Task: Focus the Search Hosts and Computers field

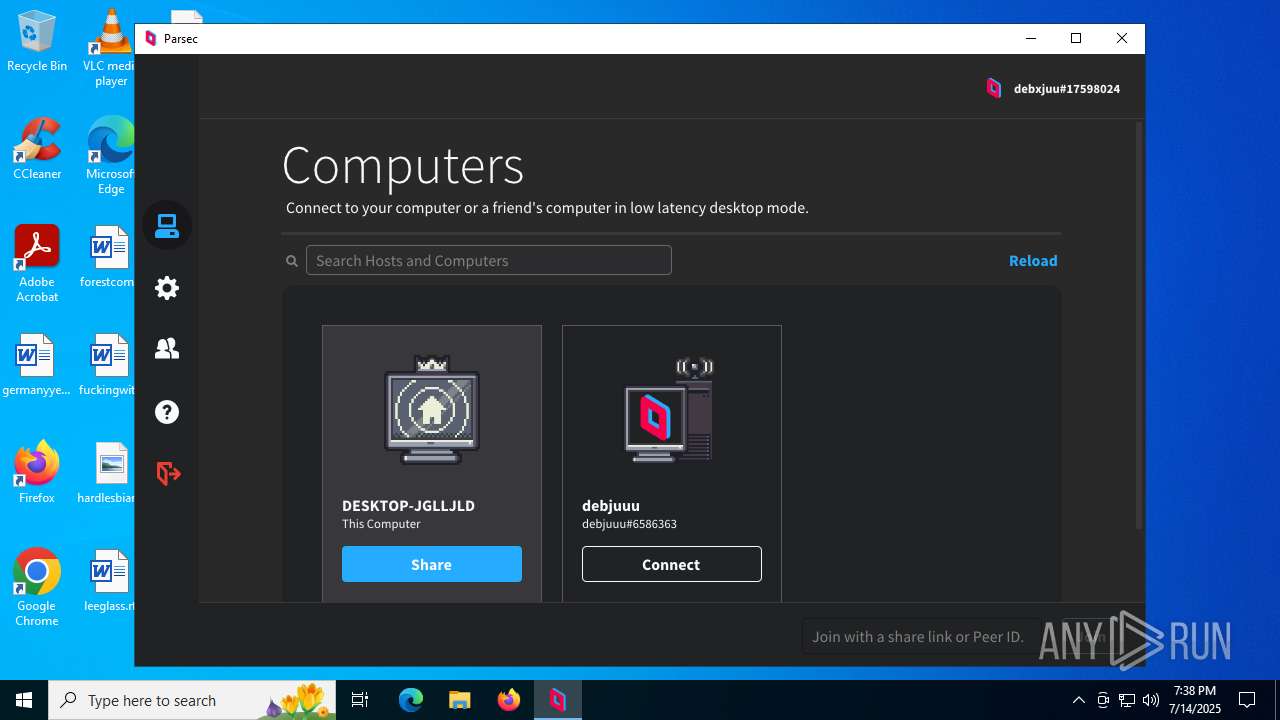Action: (489, 260)
